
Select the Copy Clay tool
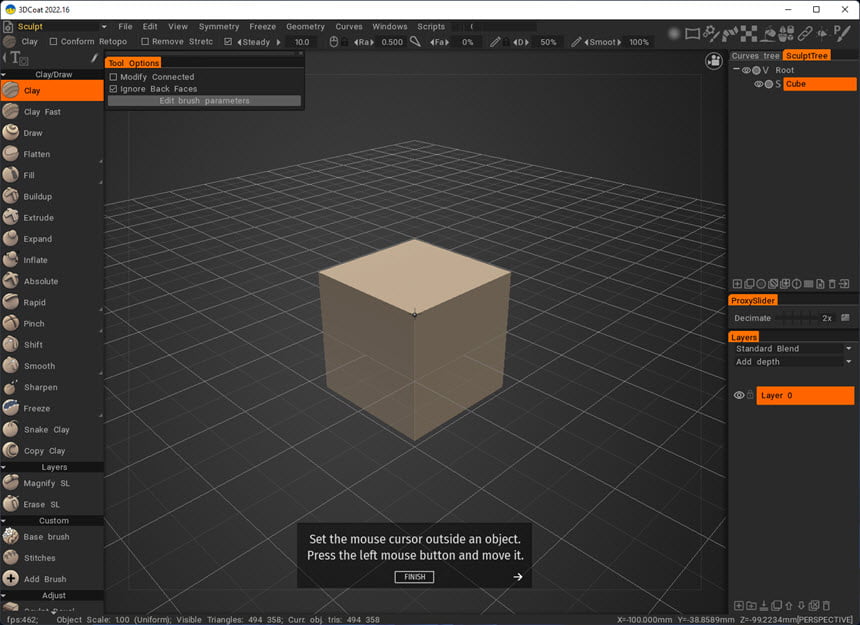point(52,451)
